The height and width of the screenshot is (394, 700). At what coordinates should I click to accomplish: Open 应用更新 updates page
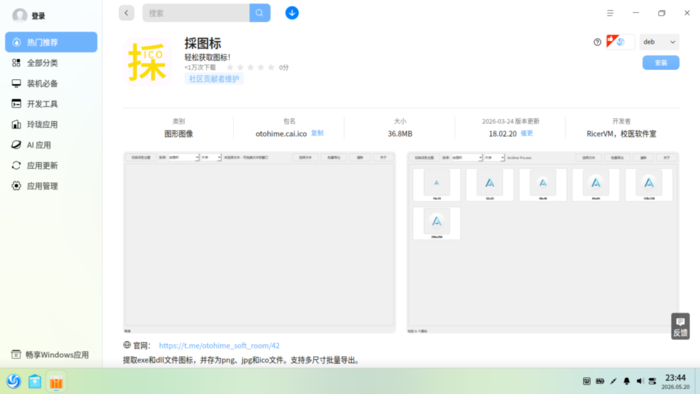click(x=51, y=166)
